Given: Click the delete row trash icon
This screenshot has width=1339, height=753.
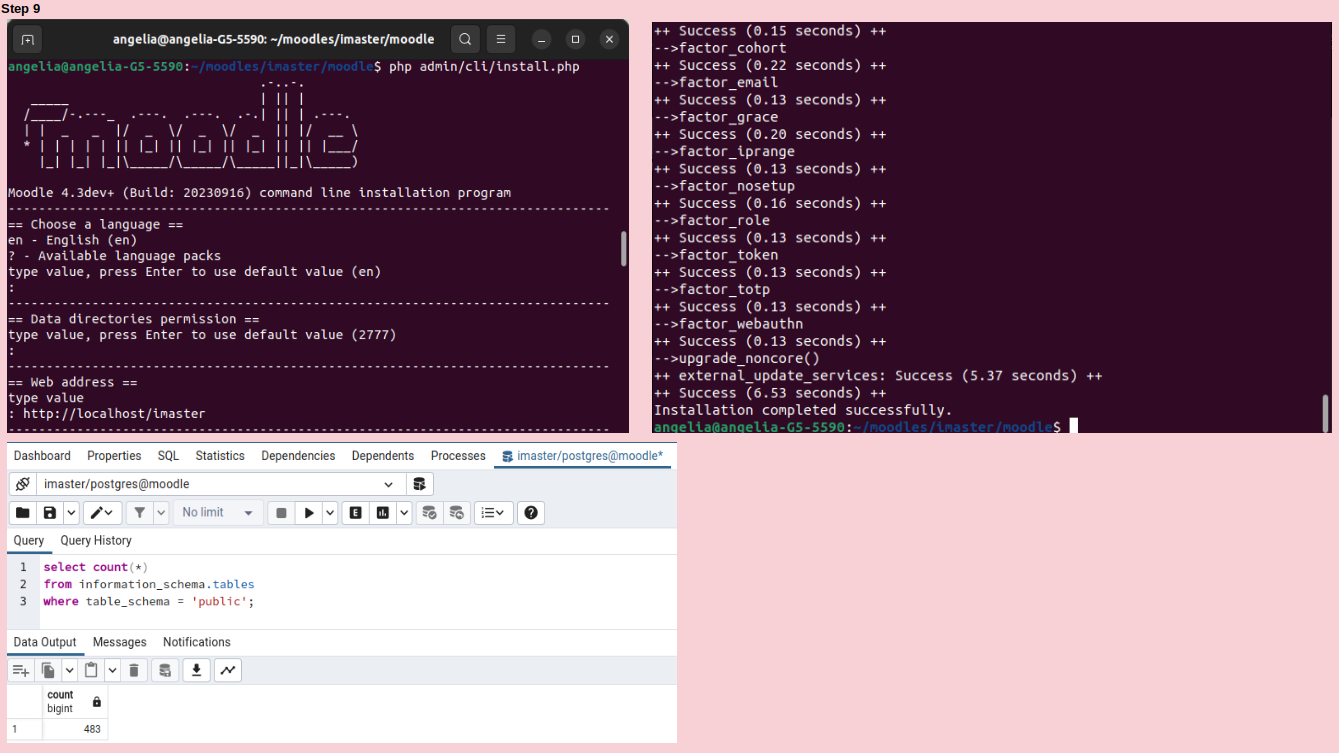Looking at the screenshot, I should (x=134, y=670).
